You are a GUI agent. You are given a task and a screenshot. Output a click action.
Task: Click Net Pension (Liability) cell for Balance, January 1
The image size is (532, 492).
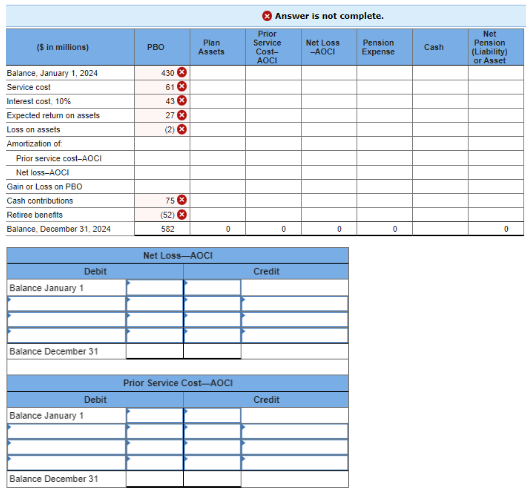pyautogui.click(x=496, y=73)
